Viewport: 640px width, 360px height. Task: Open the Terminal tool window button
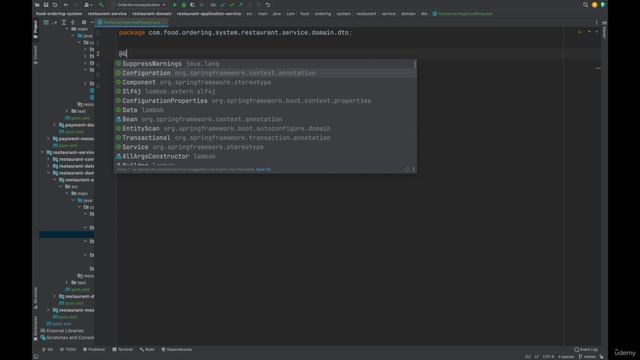pyautogui.click(x=122, y=349)
